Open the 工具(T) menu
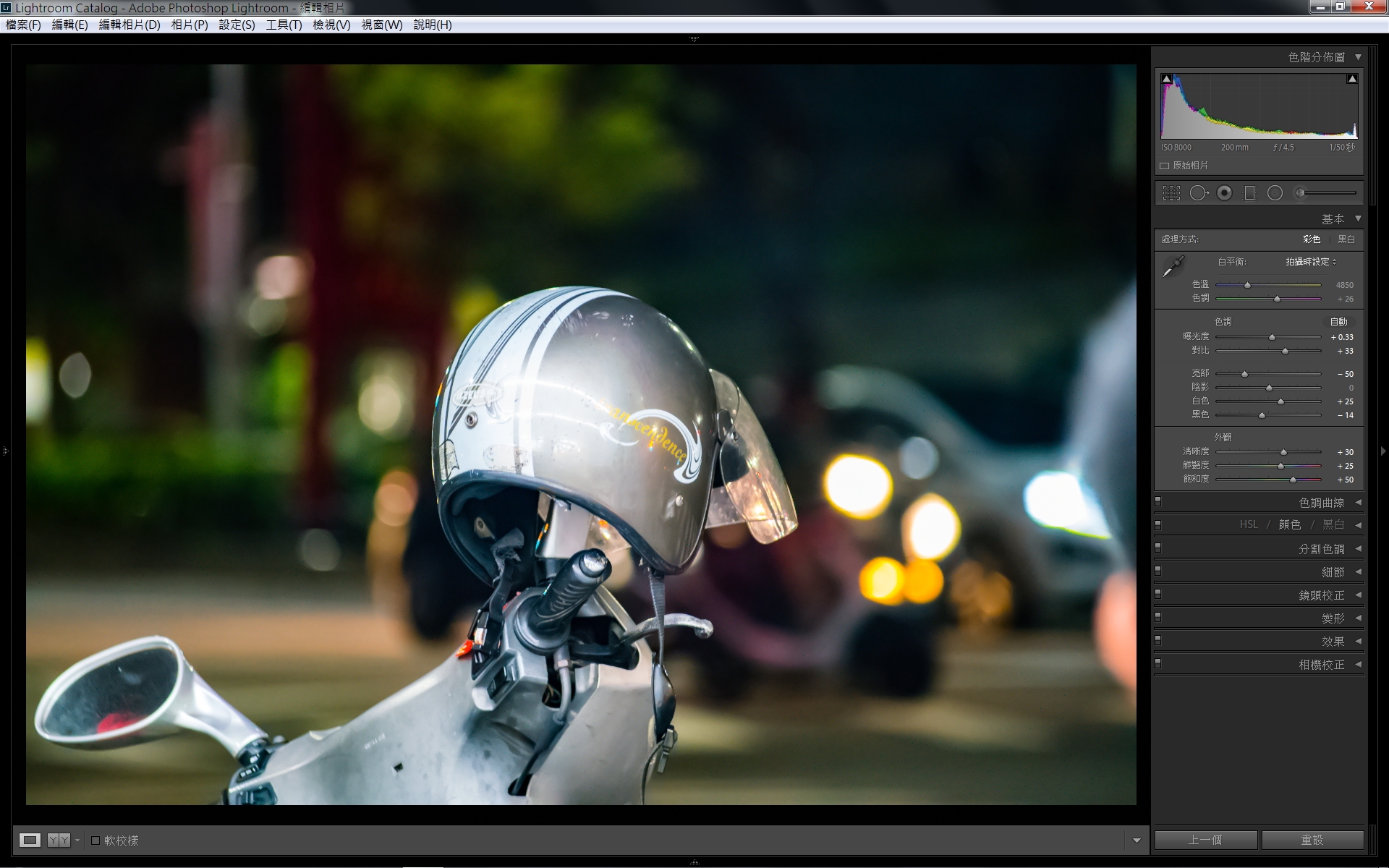The height and width of the screenshot is (868, 1389). point(284,25)
